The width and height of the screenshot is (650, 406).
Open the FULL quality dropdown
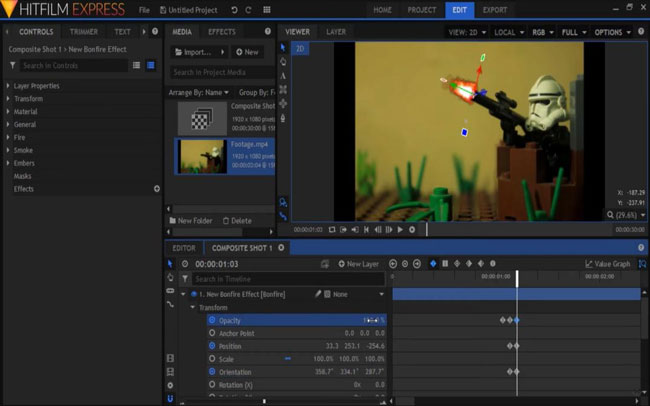[x=574, y=32]
